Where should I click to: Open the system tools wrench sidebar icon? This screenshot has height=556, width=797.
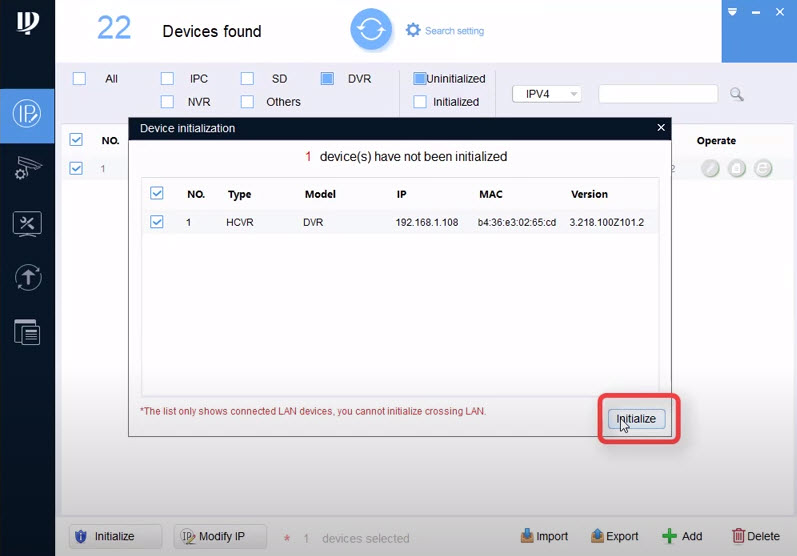coord(27,223)
